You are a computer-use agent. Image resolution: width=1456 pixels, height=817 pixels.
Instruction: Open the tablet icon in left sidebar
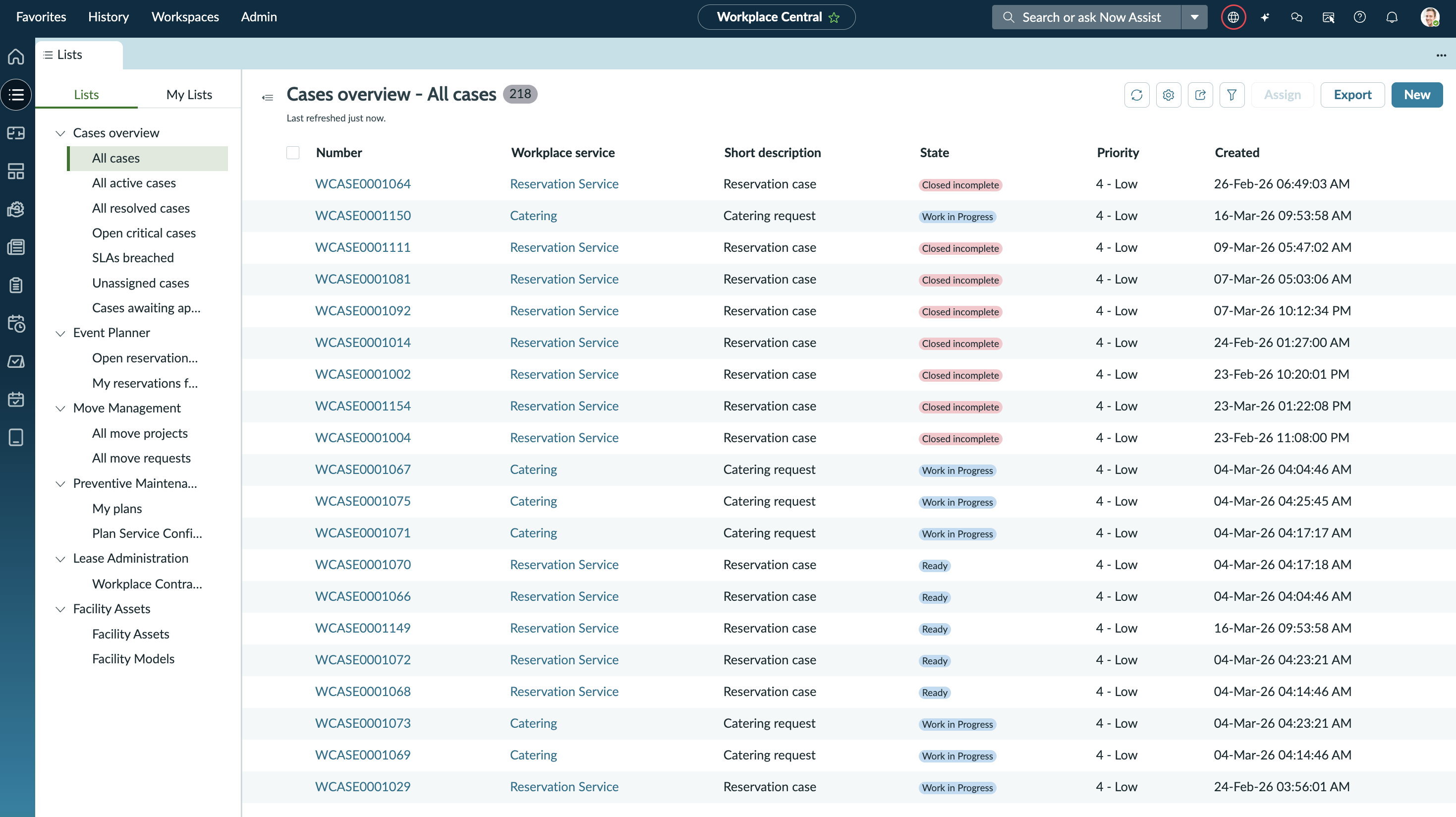click(16, 438)
